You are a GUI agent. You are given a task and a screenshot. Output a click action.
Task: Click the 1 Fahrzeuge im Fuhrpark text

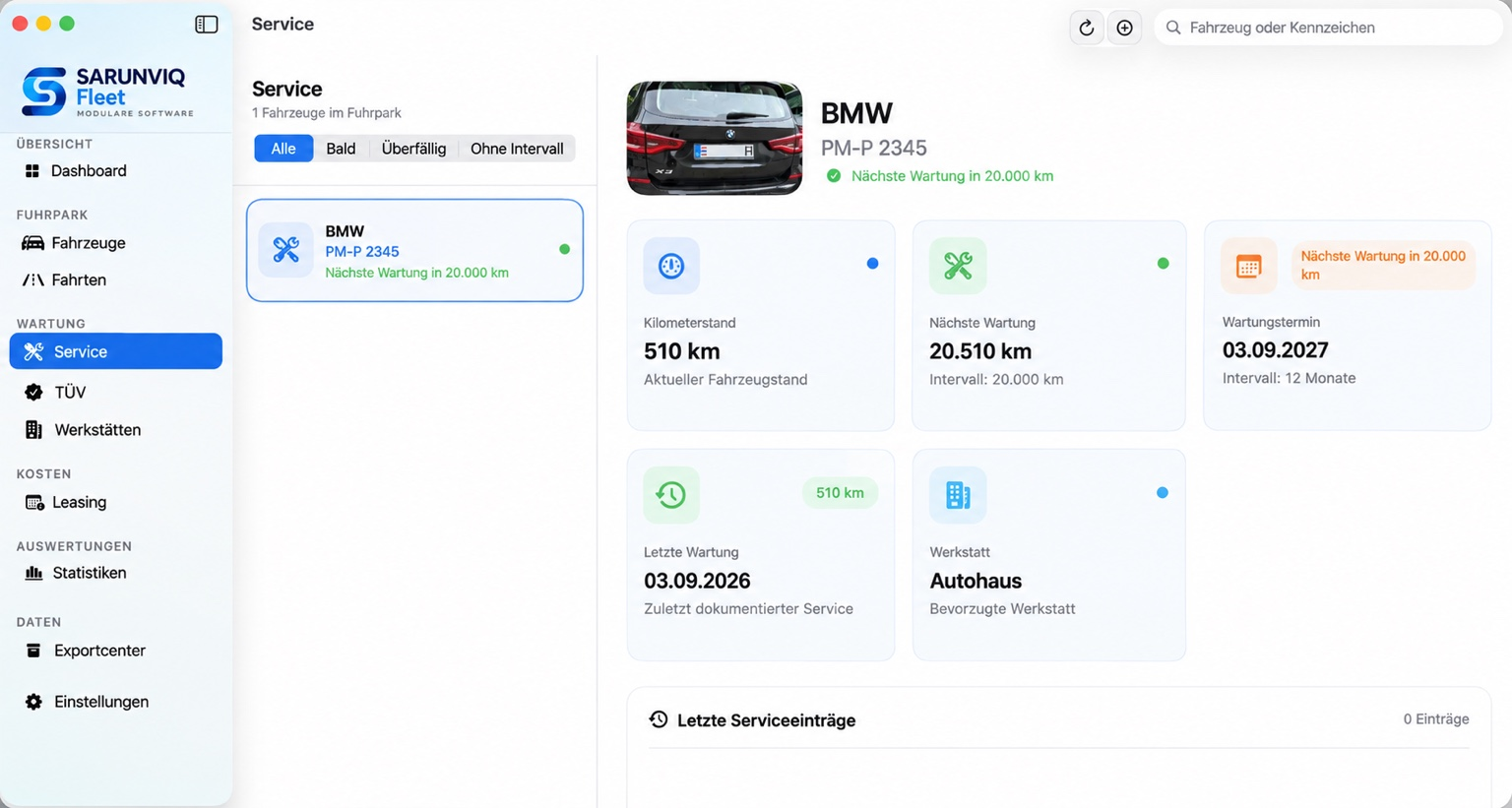tap(327, 113)
